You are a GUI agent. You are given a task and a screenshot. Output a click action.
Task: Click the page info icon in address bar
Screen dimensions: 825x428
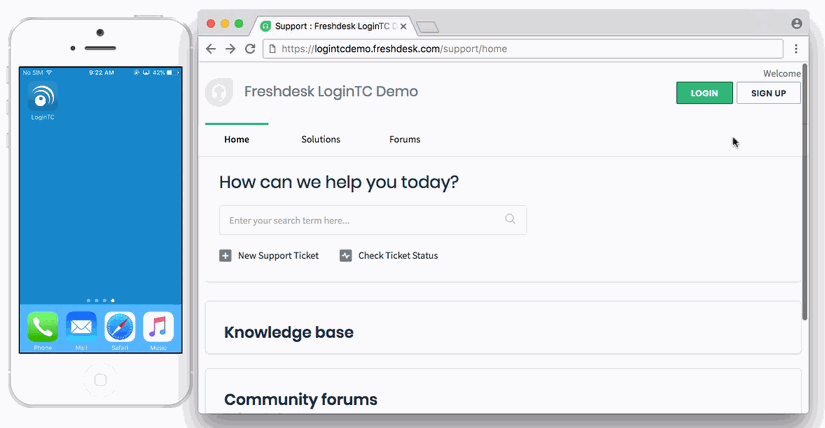click(x=273, y=49)
